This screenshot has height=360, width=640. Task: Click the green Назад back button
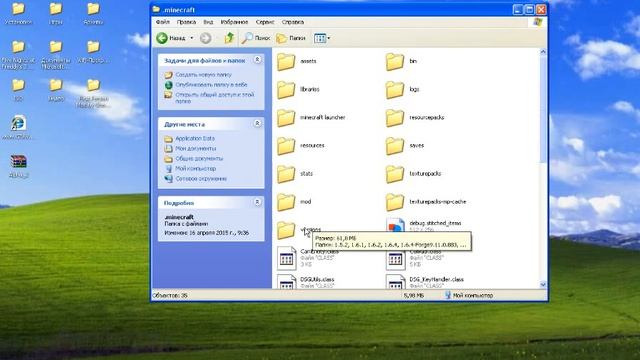click(x=171, y=38)
